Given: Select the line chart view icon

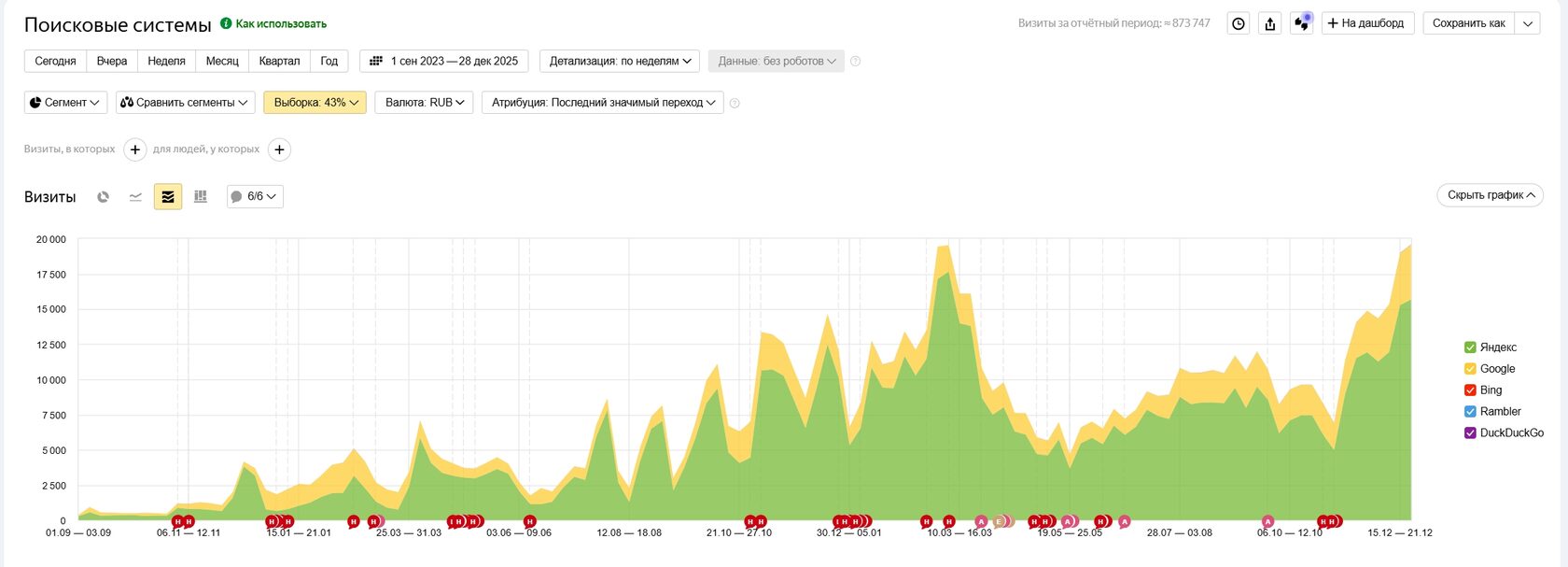Looking at the screenshot, I should pos(135,197).
